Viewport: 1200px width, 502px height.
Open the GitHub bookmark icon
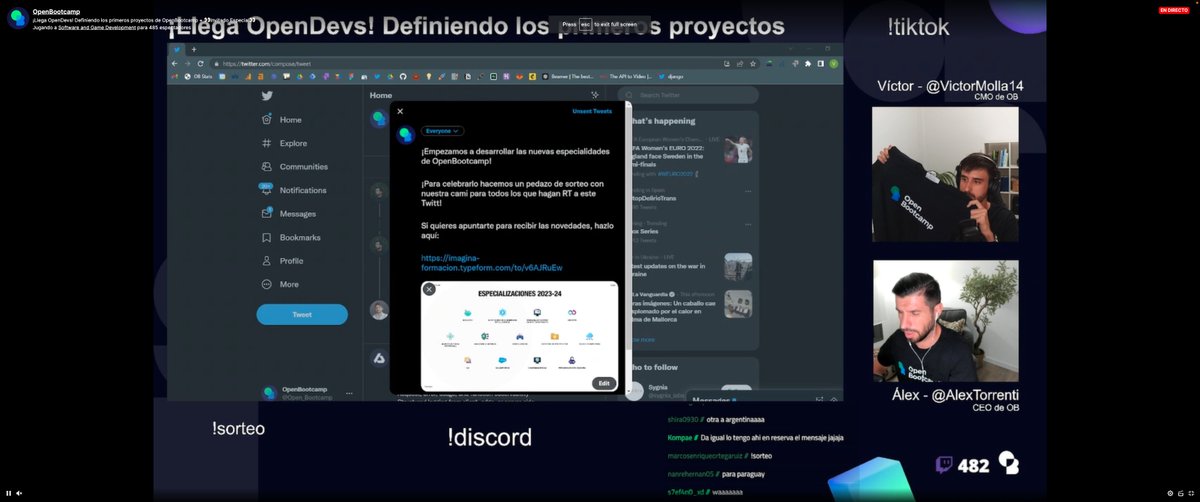pyautogui.click(x=402, y=76)
